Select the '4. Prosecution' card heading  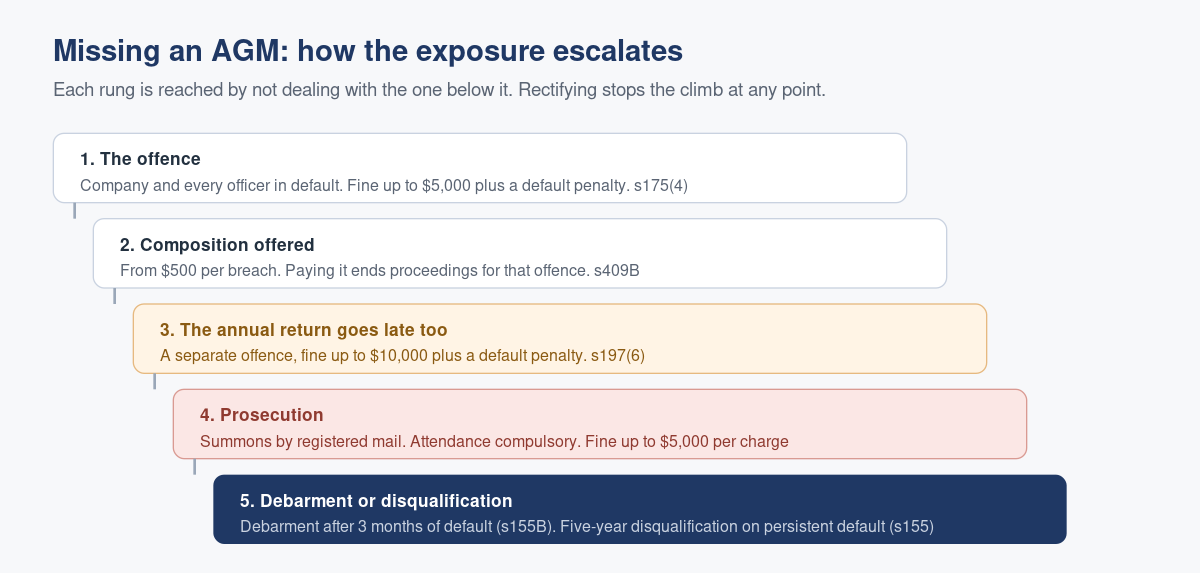tap(262, 415)
